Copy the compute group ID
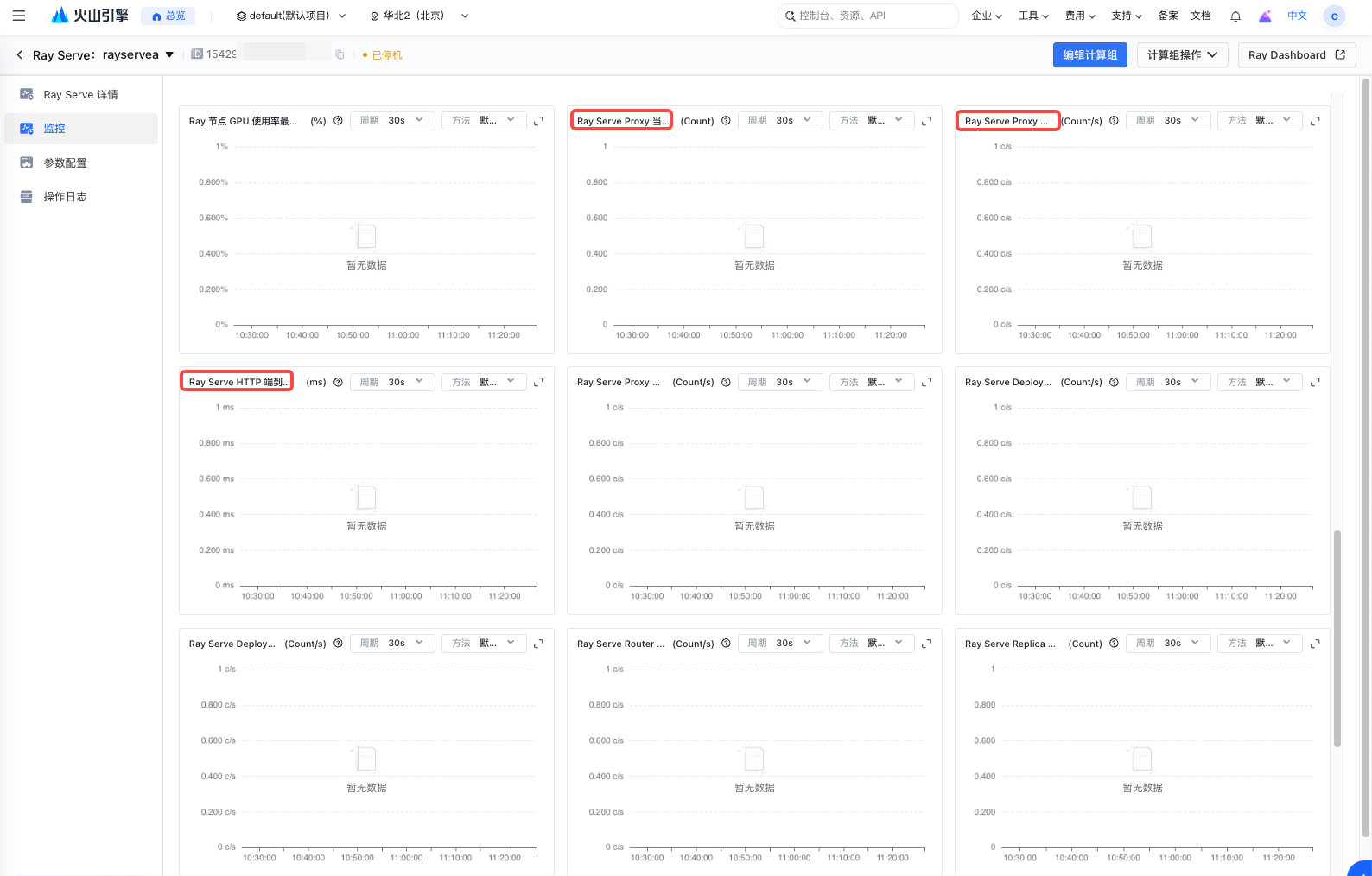 [340, 54]
